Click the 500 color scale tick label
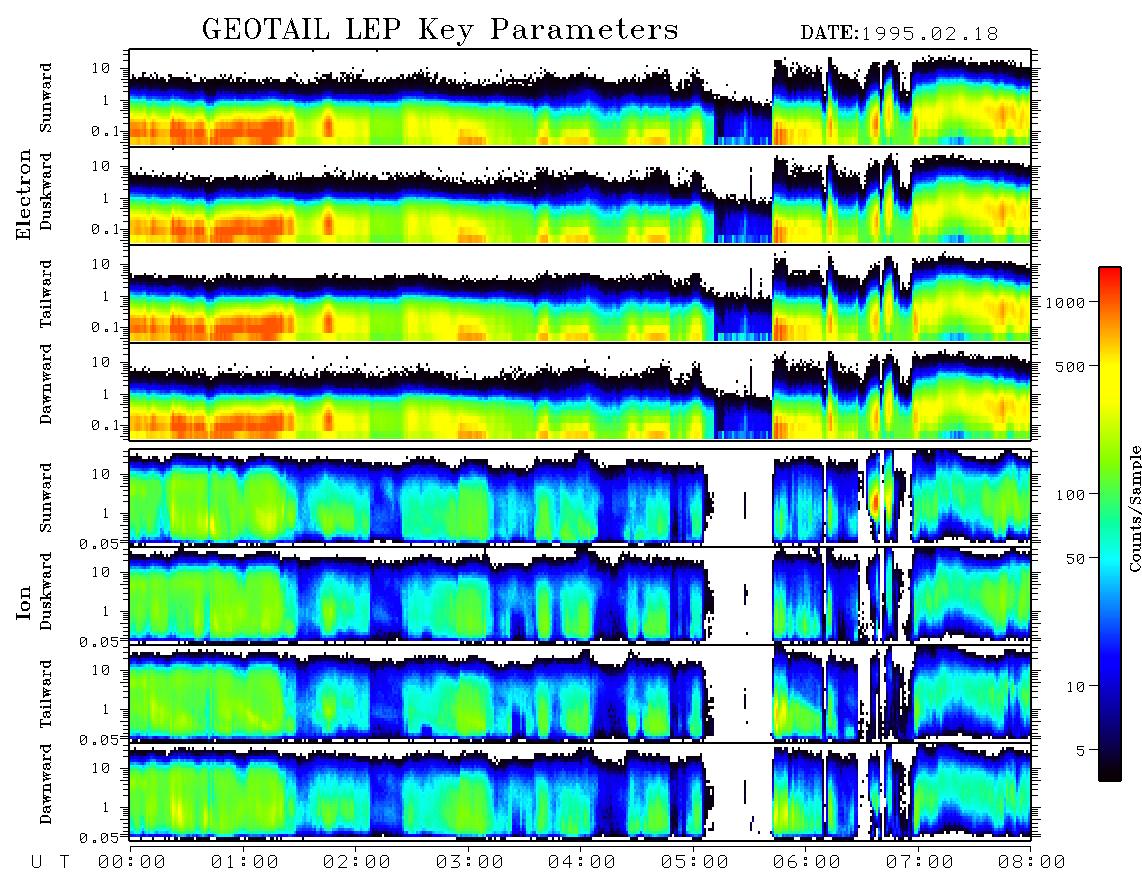 tap(1070, 366)
